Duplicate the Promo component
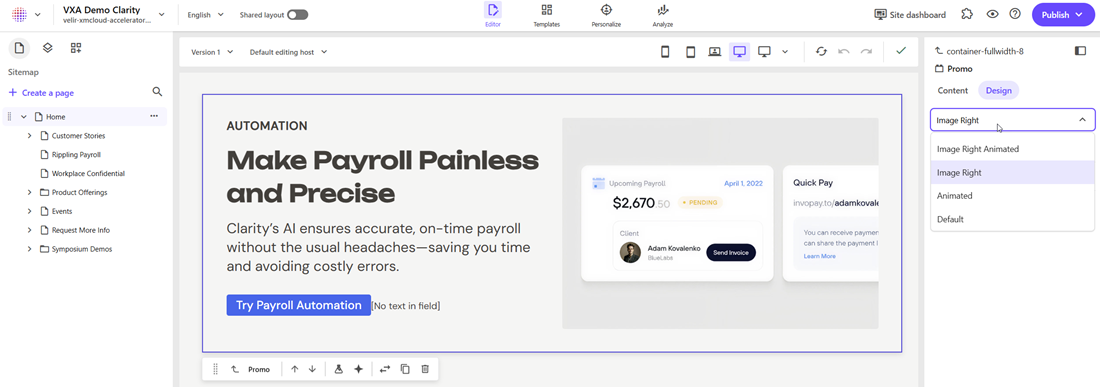Image resolution: width=1100 pixels, height=387 pixels. point(405,369)
